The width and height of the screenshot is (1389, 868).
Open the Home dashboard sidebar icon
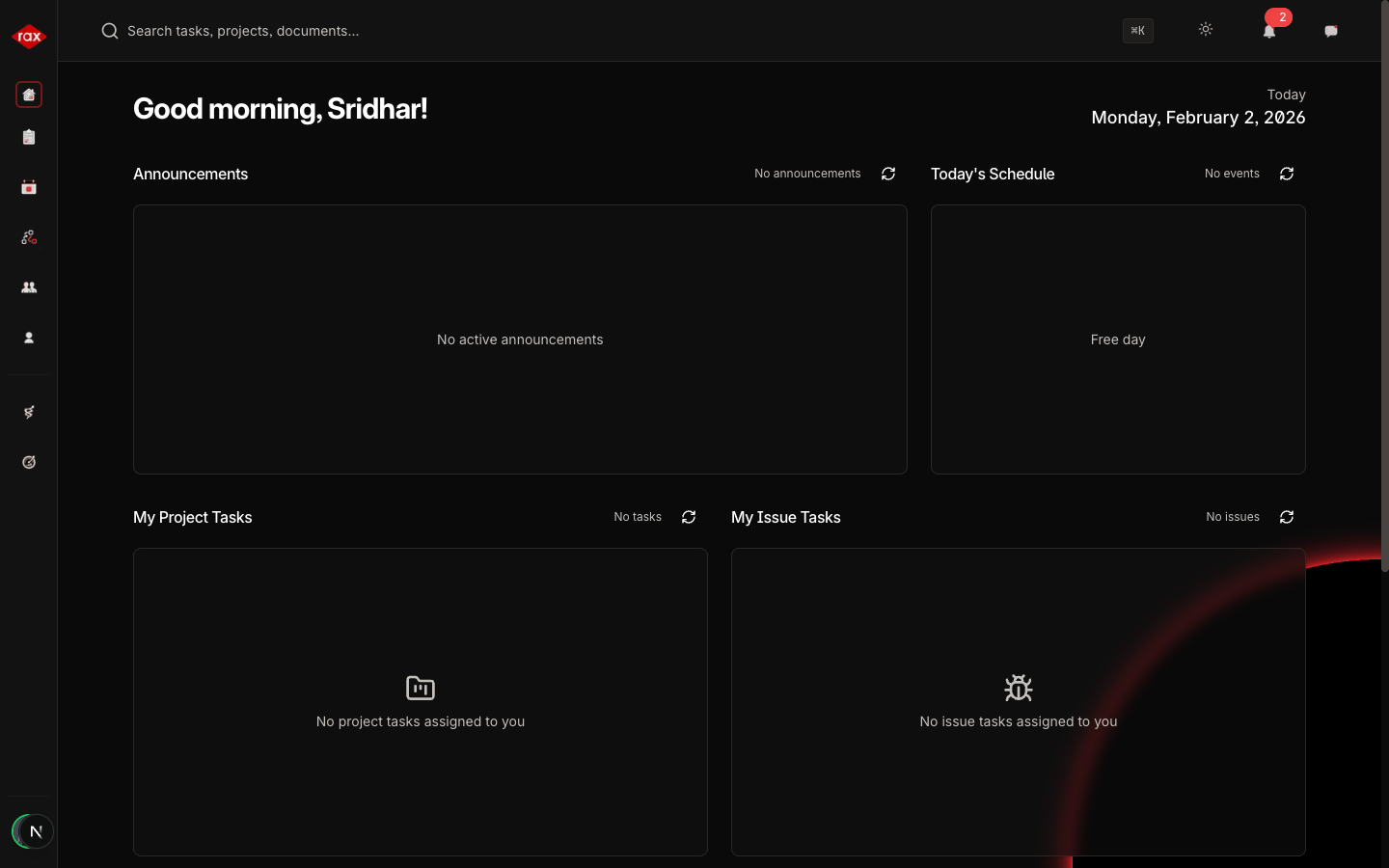(29, 95)
